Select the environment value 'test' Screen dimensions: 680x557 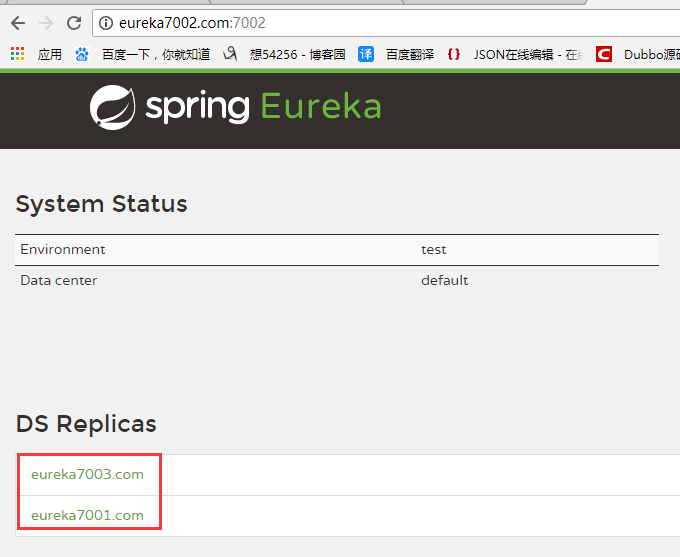[x=434, y=250]
